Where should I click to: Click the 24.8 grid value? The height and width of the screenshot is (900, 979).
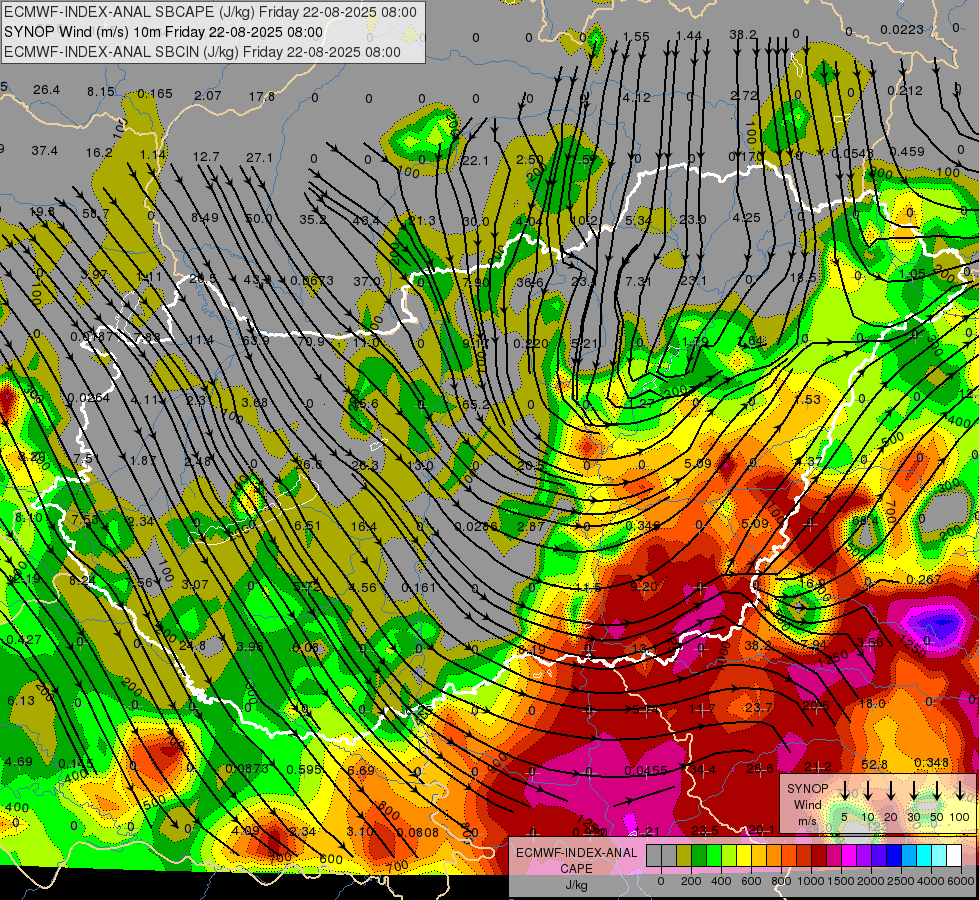coord(192,645)
